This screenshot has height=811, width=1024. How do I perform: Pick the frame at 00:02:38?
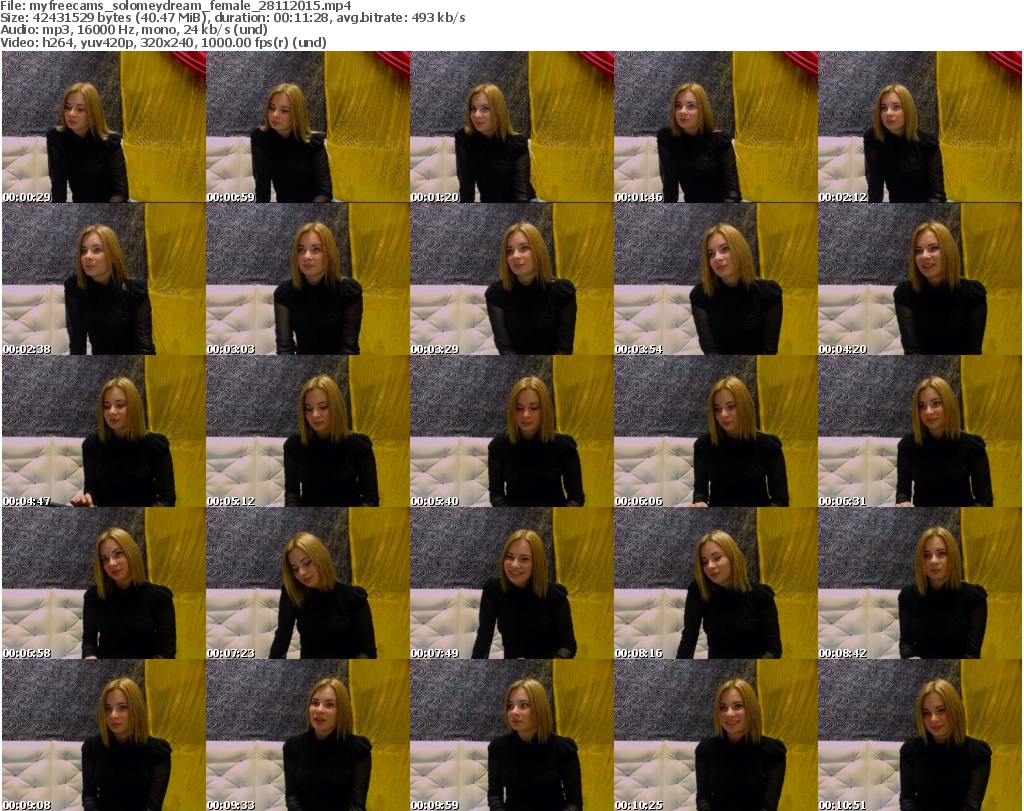point(104,279)
